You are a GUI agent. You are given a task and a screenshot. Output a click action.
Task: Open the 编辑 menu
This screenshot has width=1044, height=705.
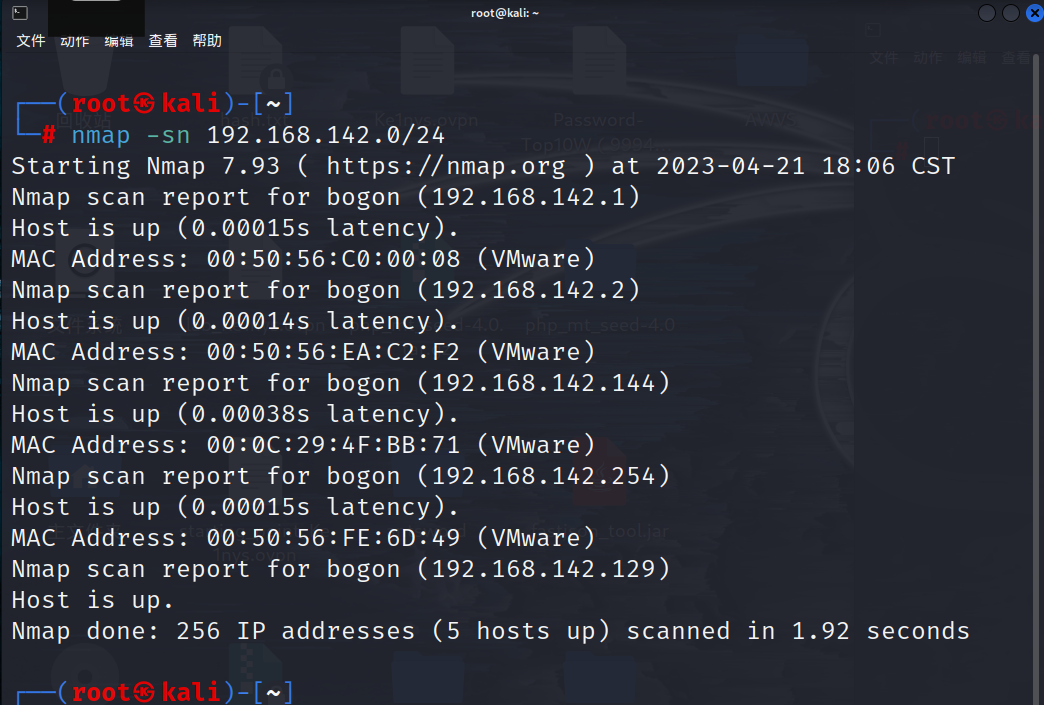119,41
